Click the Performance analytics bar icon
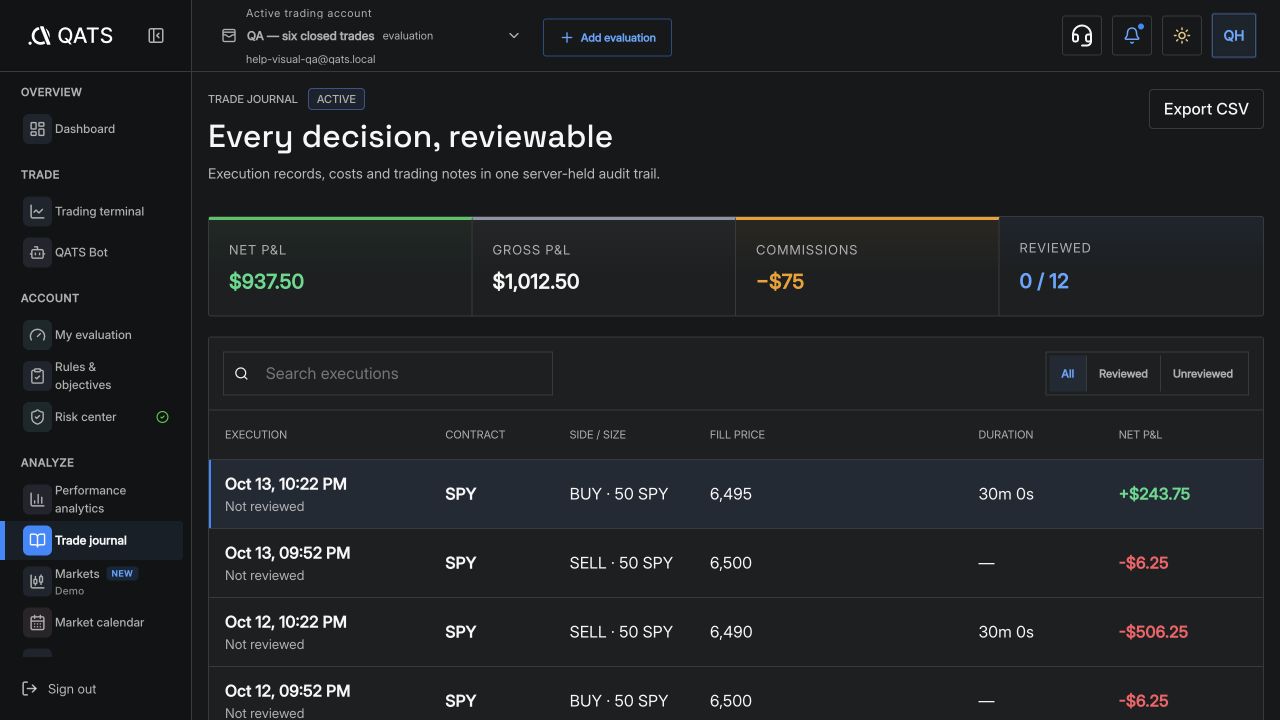This screenshot has height=720, width=1280. [37, 499]
